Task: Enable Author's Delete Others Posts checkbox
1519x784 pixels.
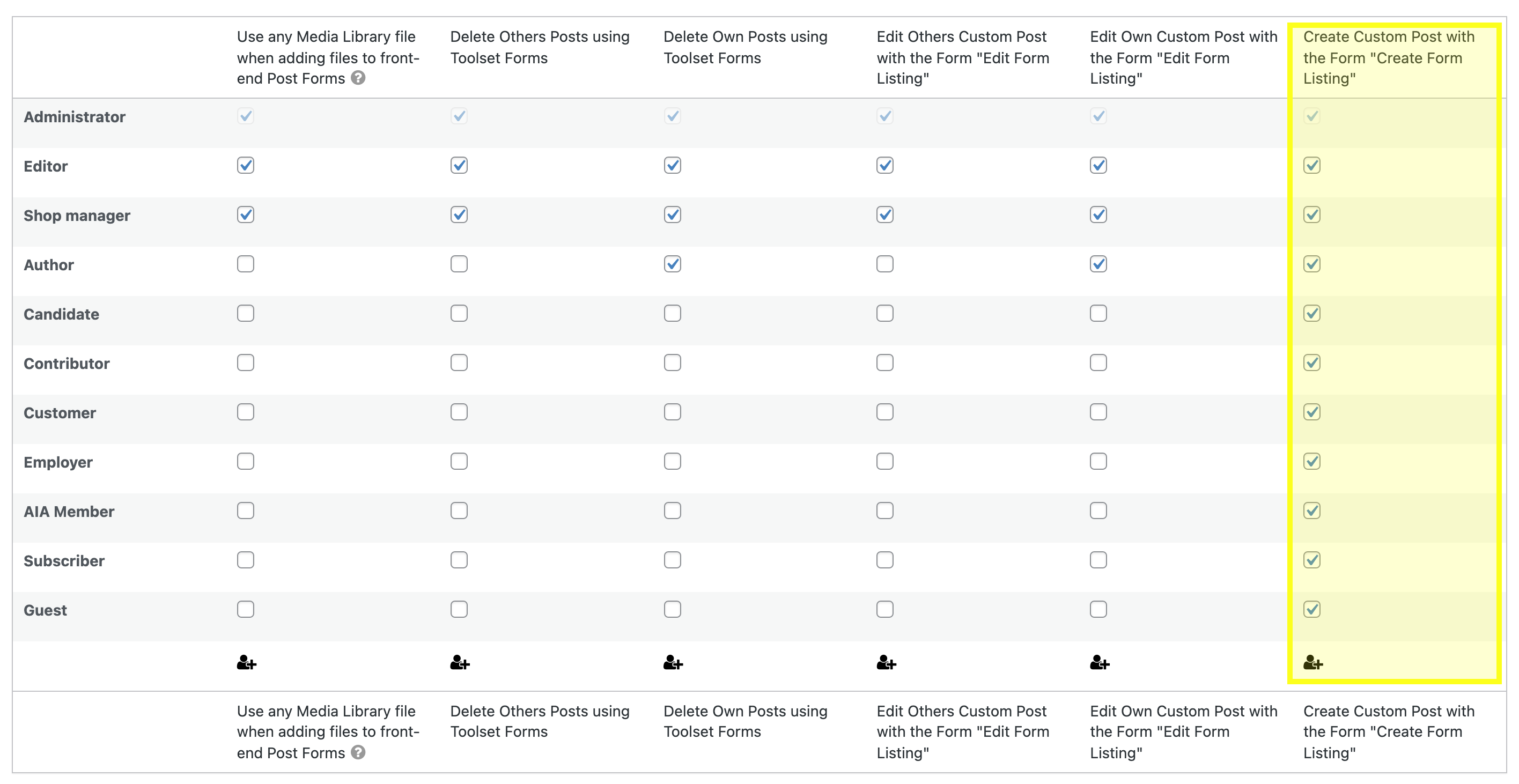Action: 459,263
